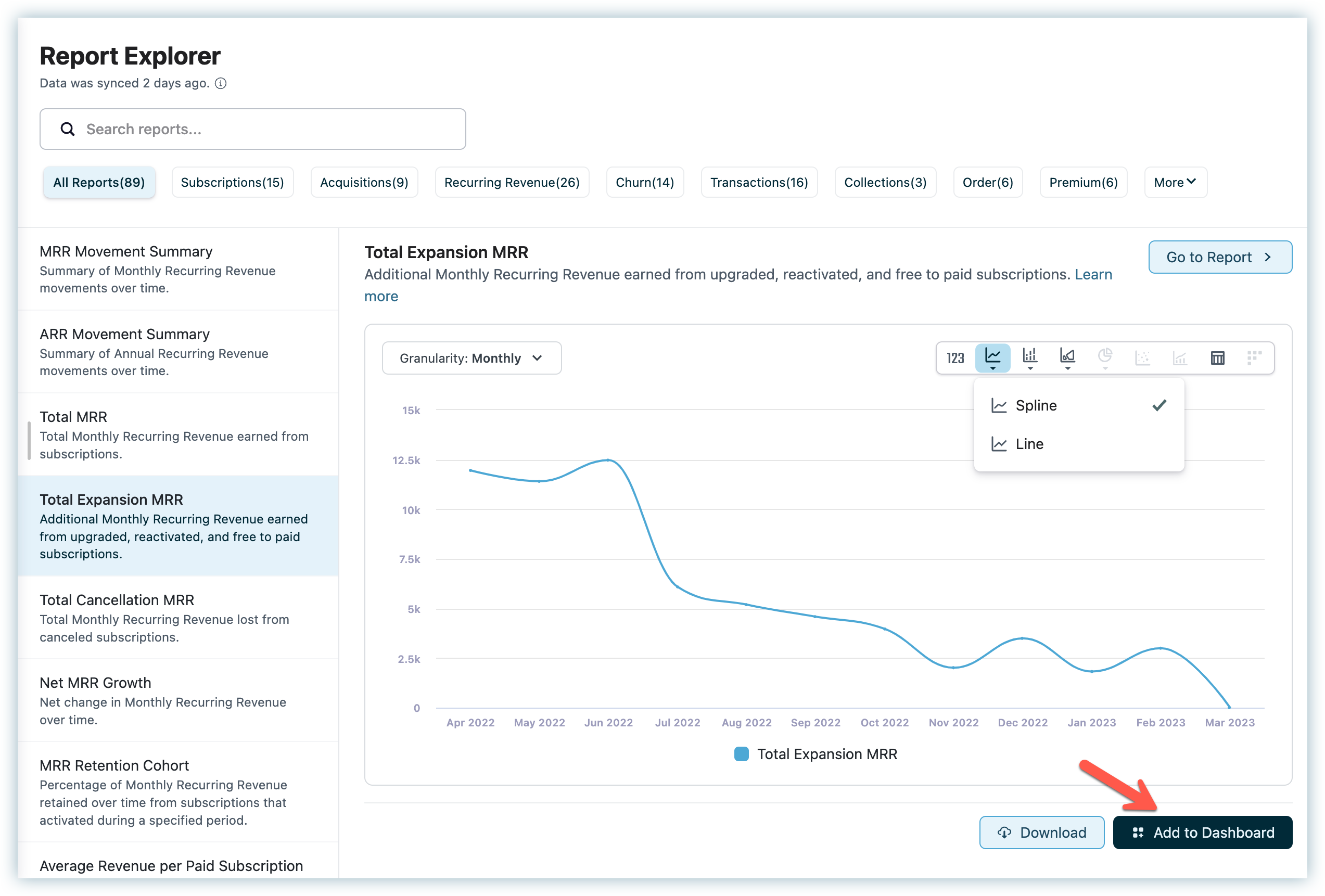Click the data sync info icon
This screenshot has height=896, width=1325.
coord(221,83)
